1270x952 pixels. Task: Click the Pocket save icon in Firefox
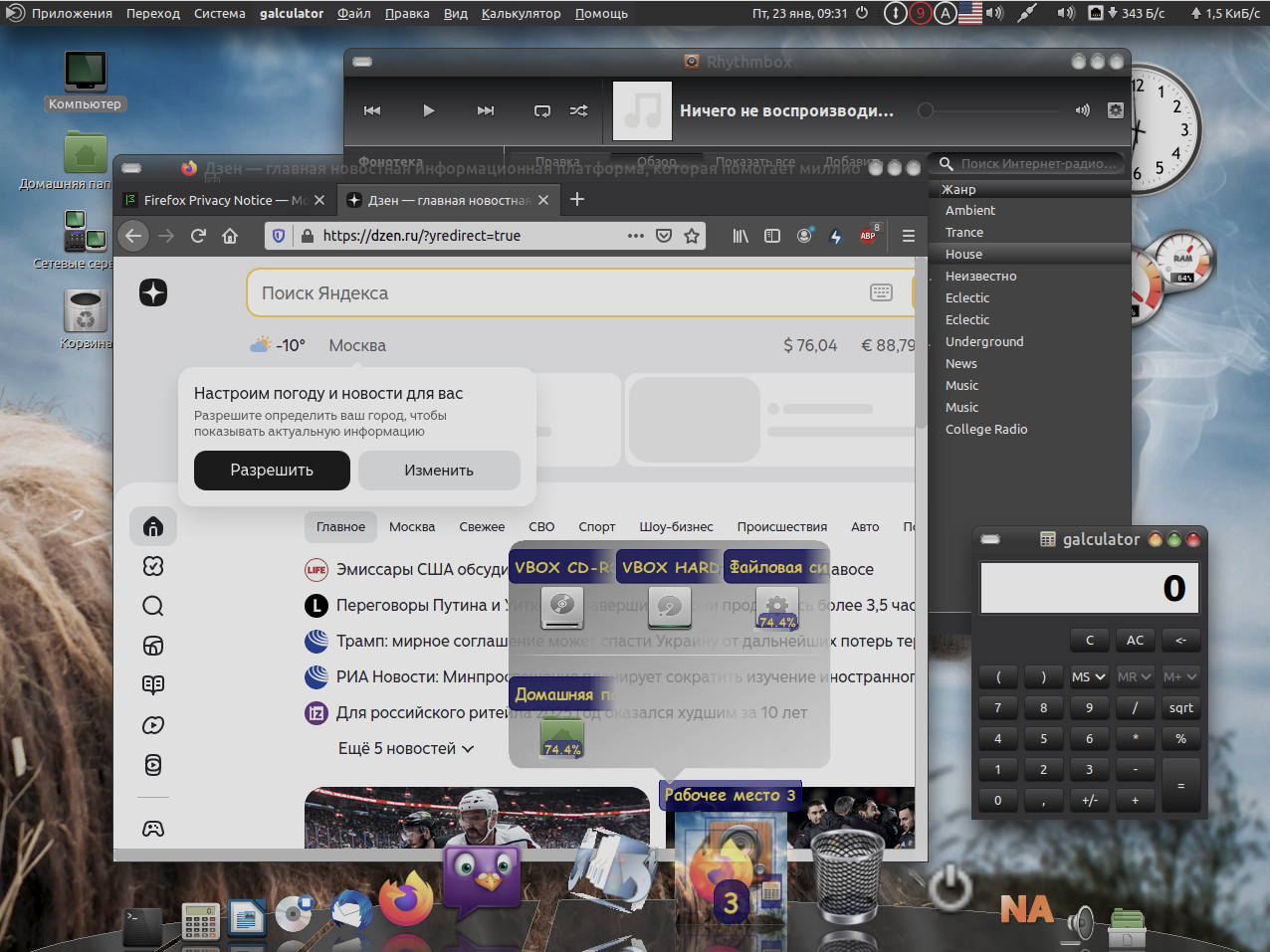(664, 236)
